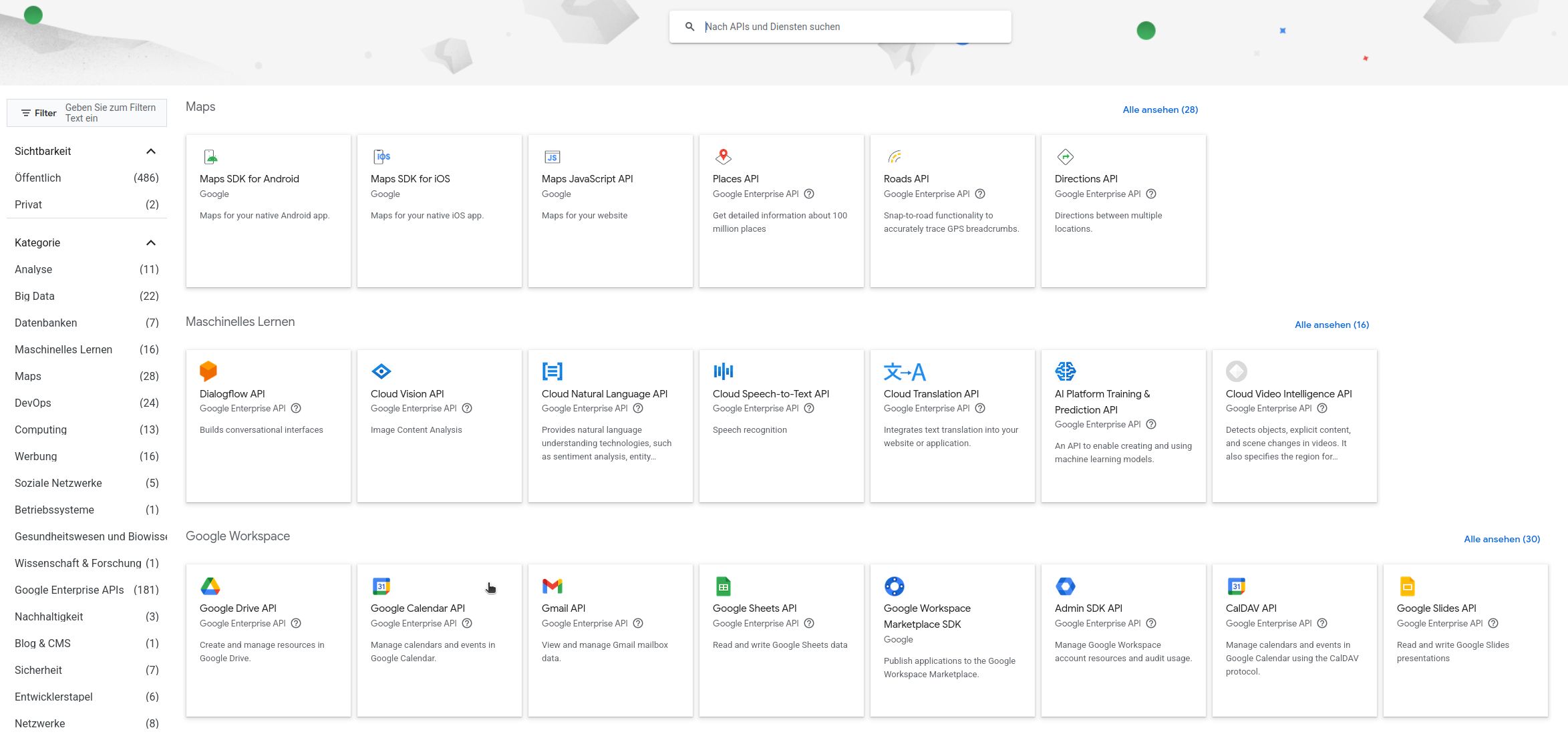Click the Google Sheets API icon
This screenshot has height=740, width=1568.
pos(724,586)
